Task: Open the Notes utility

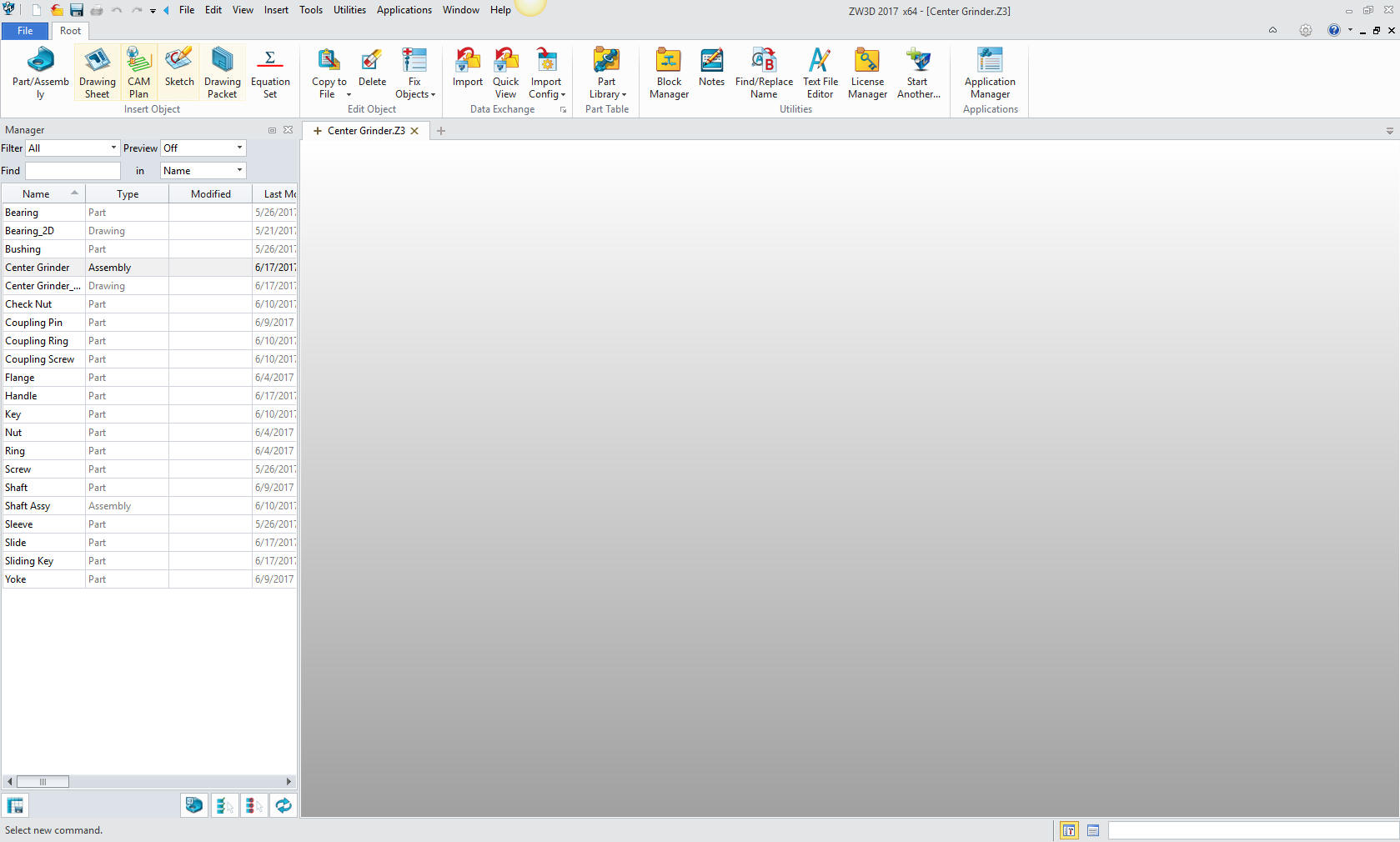Action: click(x=711, y=67)
